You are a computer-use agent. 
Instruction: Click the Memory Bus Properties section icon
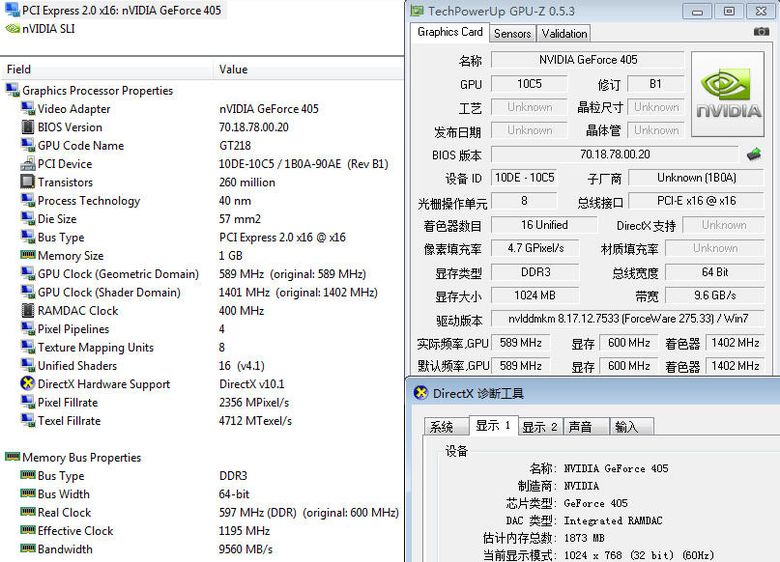(x=12, y=457)
